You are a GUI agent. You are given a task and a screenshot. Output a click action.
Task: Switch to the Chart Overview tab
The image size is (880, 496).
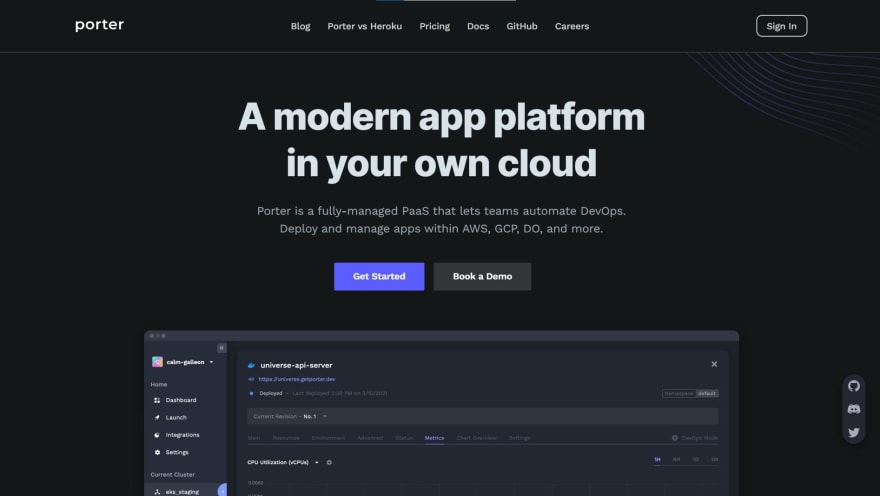click(476, 438)
